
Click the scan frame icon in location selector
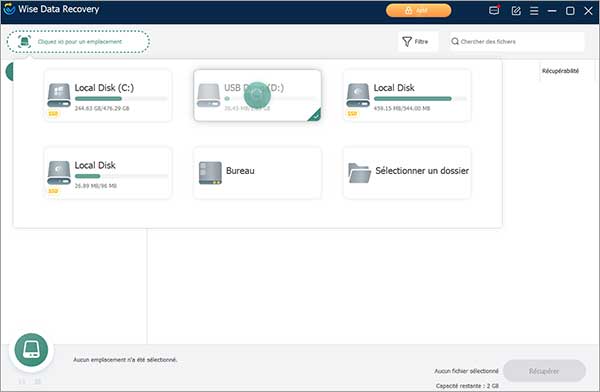click(x=24, y=41)
